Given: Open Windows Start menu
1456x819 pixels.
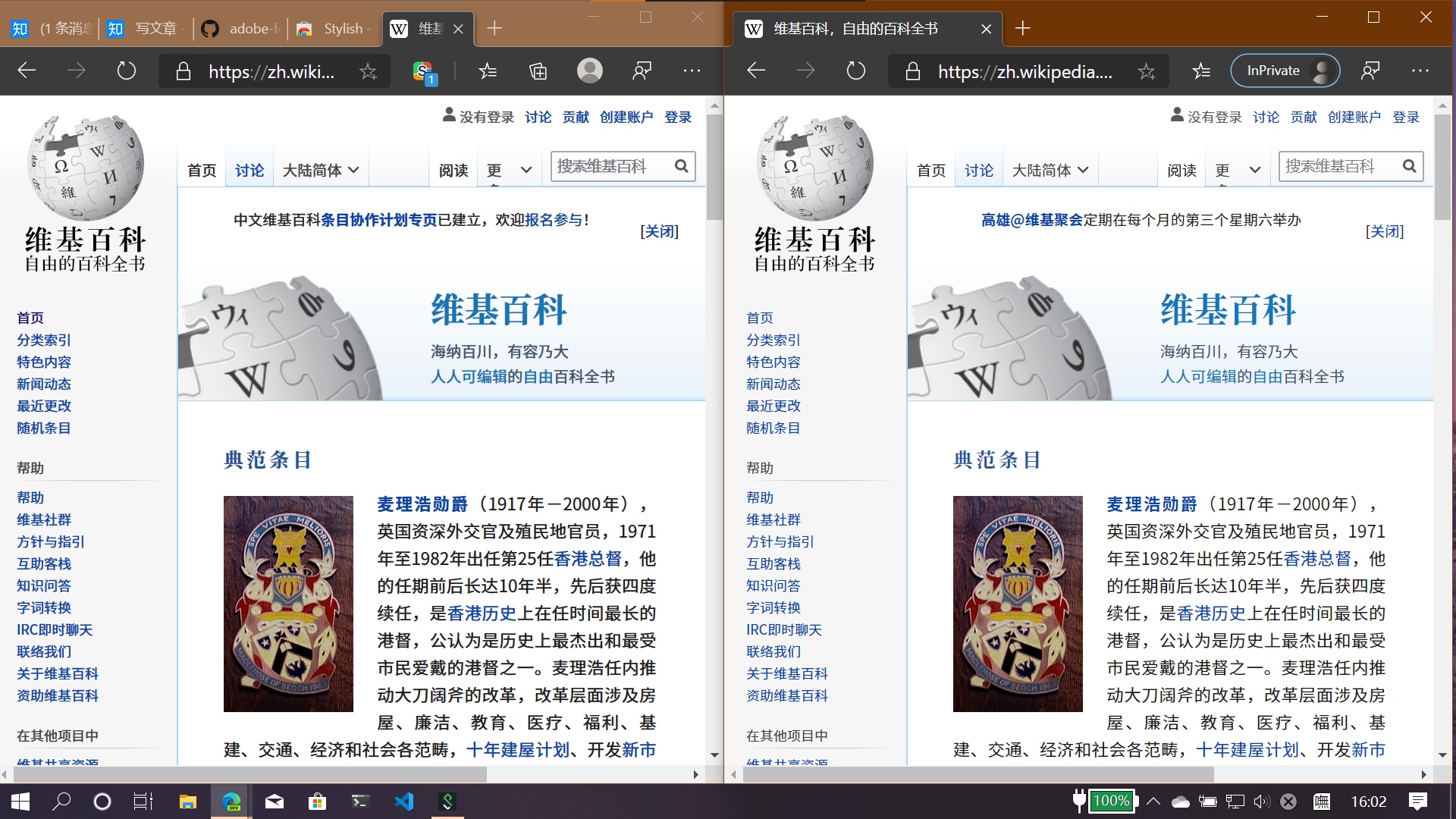Looking at the screenshot, I should point(20,802).
